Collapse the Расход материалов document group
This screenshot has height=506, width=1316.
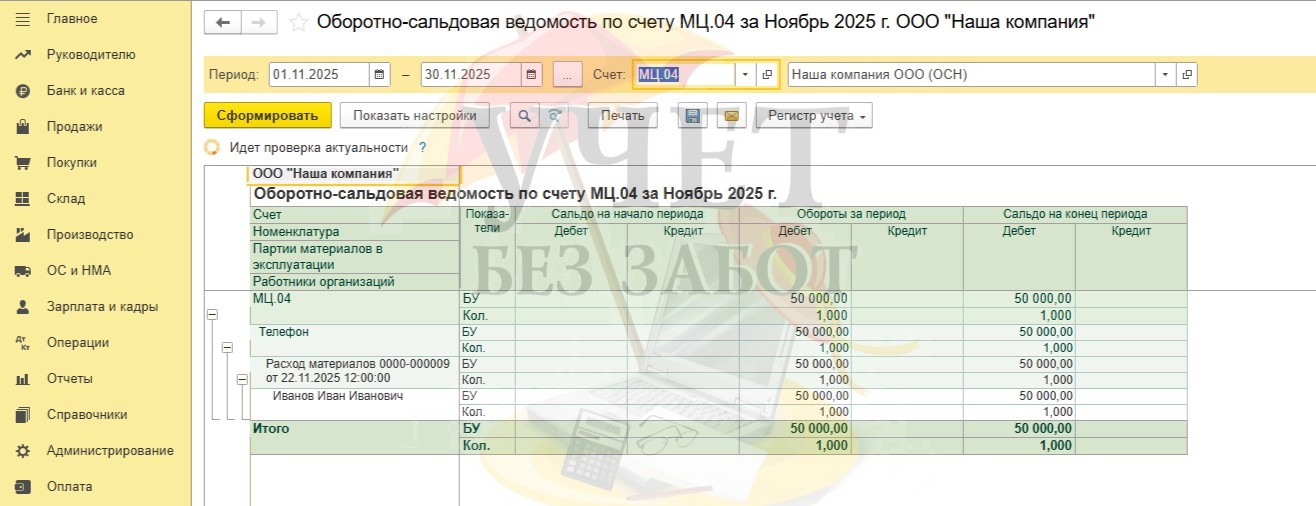point(242,380)
